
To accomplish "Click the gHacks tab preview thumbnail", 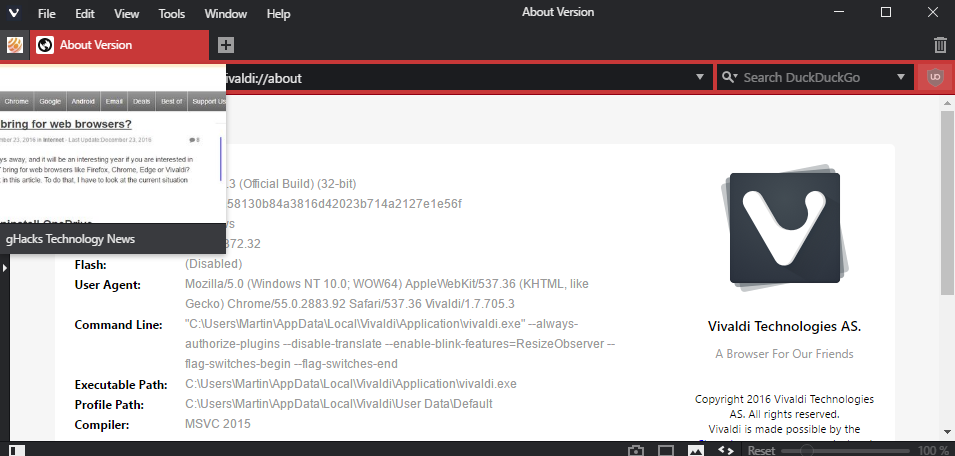I will tap(113, 158).
